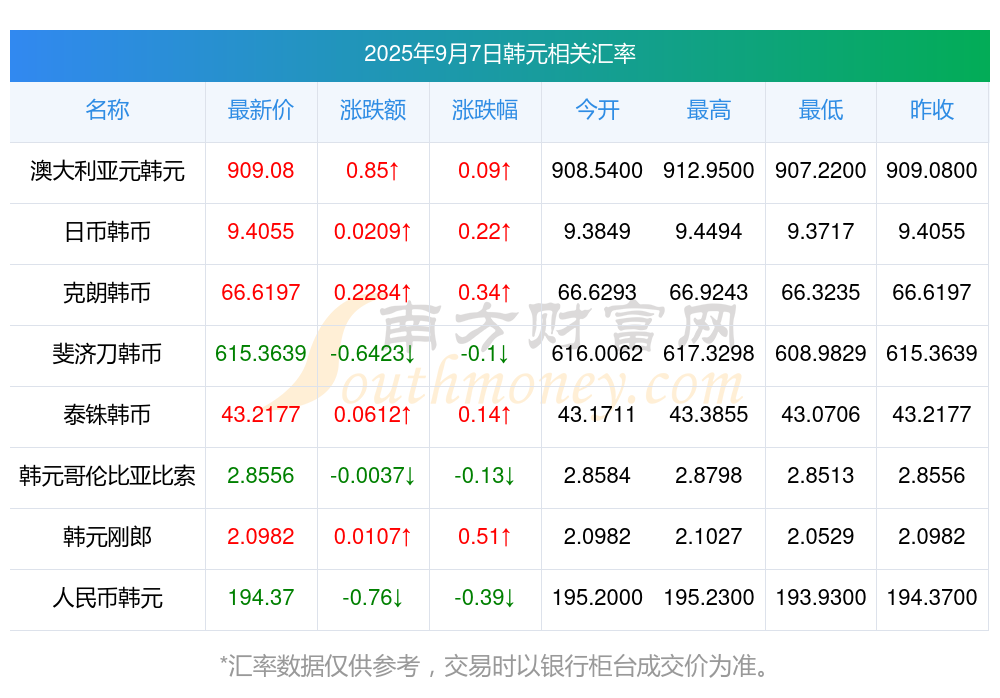
Task: Click the 涨跌额 column header
Action: tap(372, 110)
